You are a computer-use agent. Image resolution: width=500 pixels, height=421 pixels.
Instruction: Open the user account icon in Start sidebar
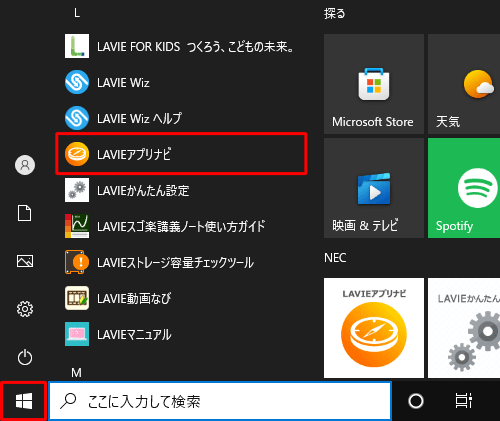[x=25, y=165]
